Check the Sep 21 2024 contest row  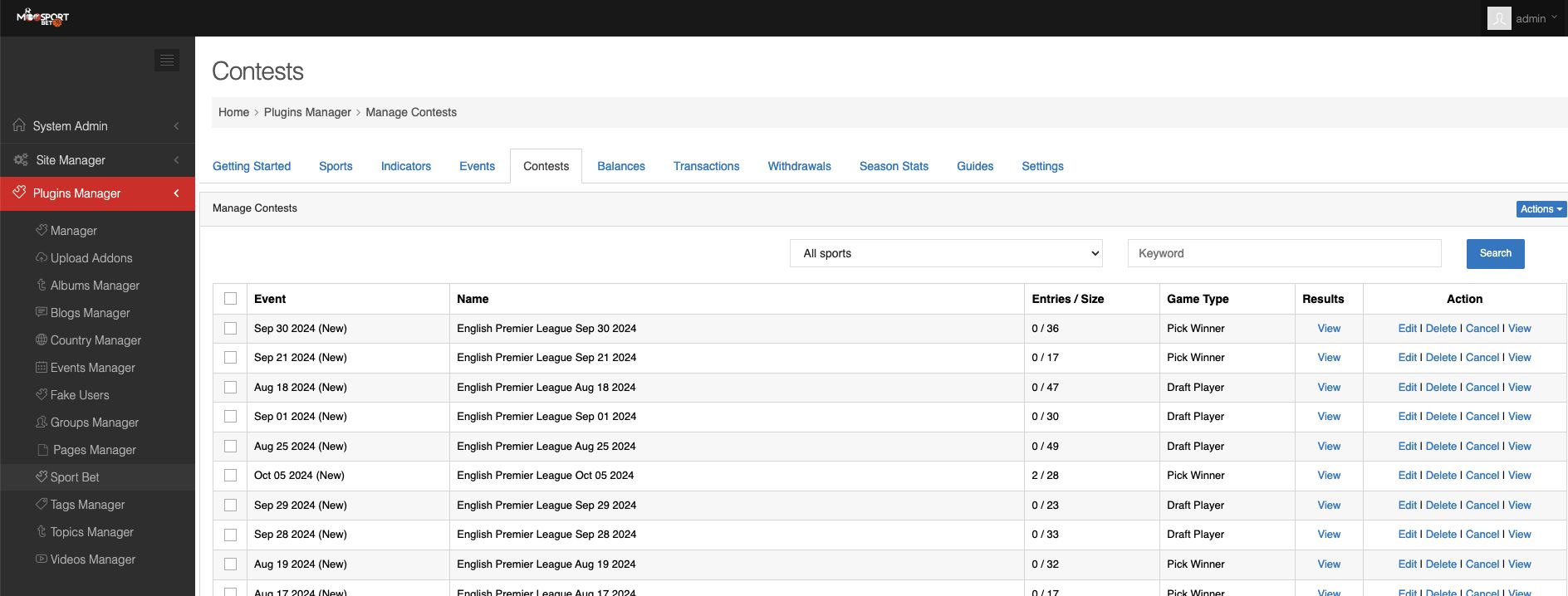(230, 358)
